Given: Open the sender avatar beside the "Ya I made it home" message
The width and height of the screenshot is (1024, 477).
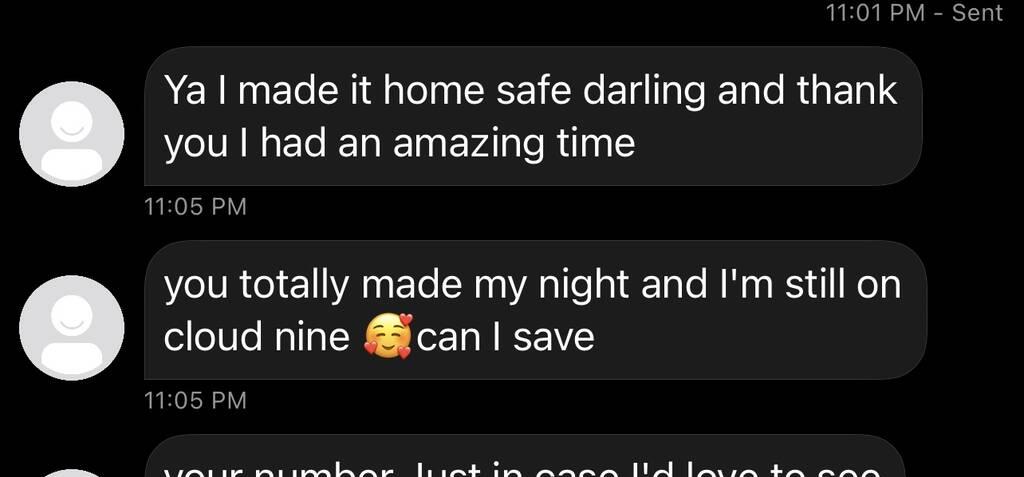Looking at the screenshot, I should pyautogui.click(x=72, y=134).
